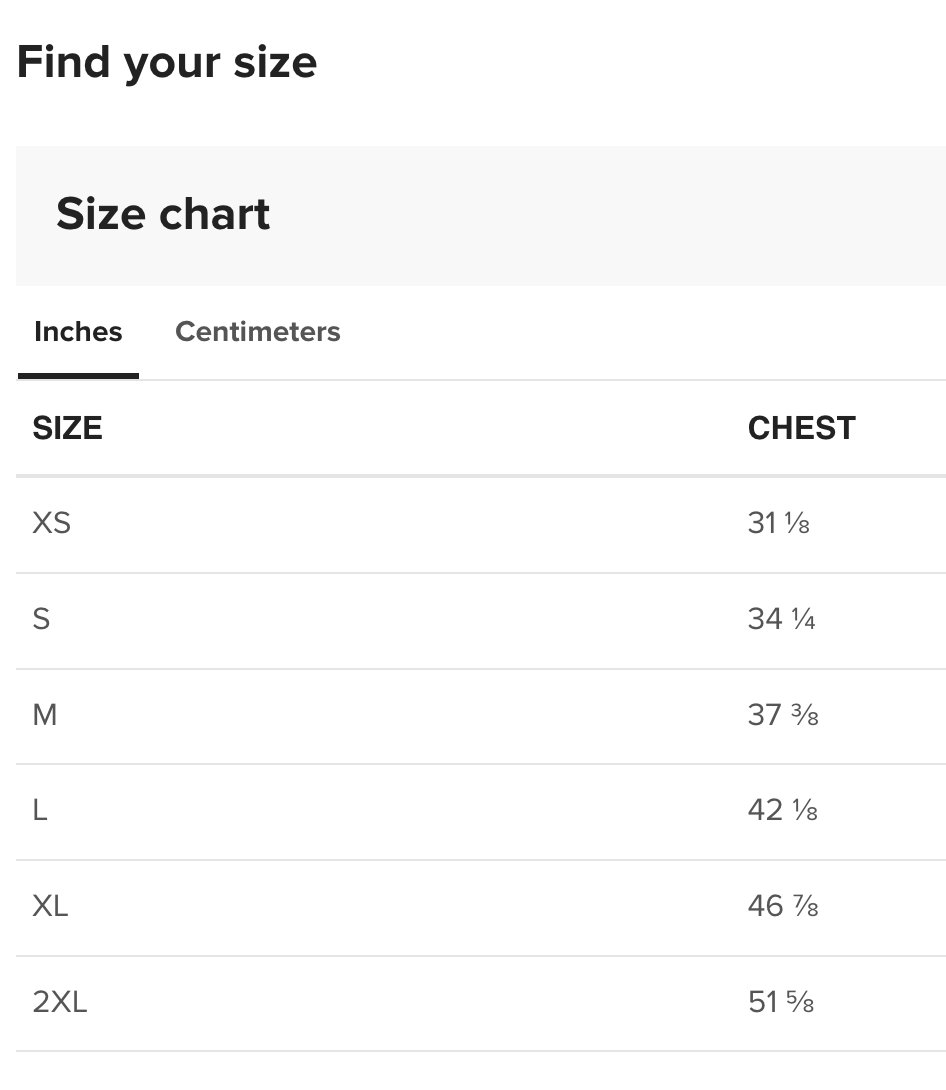Click the 37 ⅜ chest measurement
This screenshot has width=946, height=1090.
(x=783, y=715)
